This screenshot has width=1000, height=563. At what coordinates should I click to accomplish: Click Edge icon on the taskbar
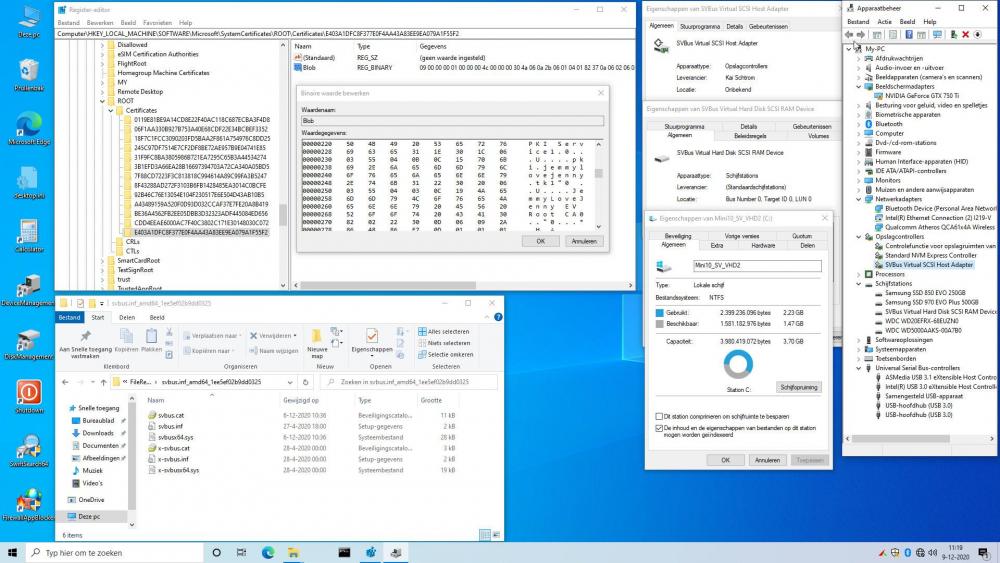click(268, 552)
